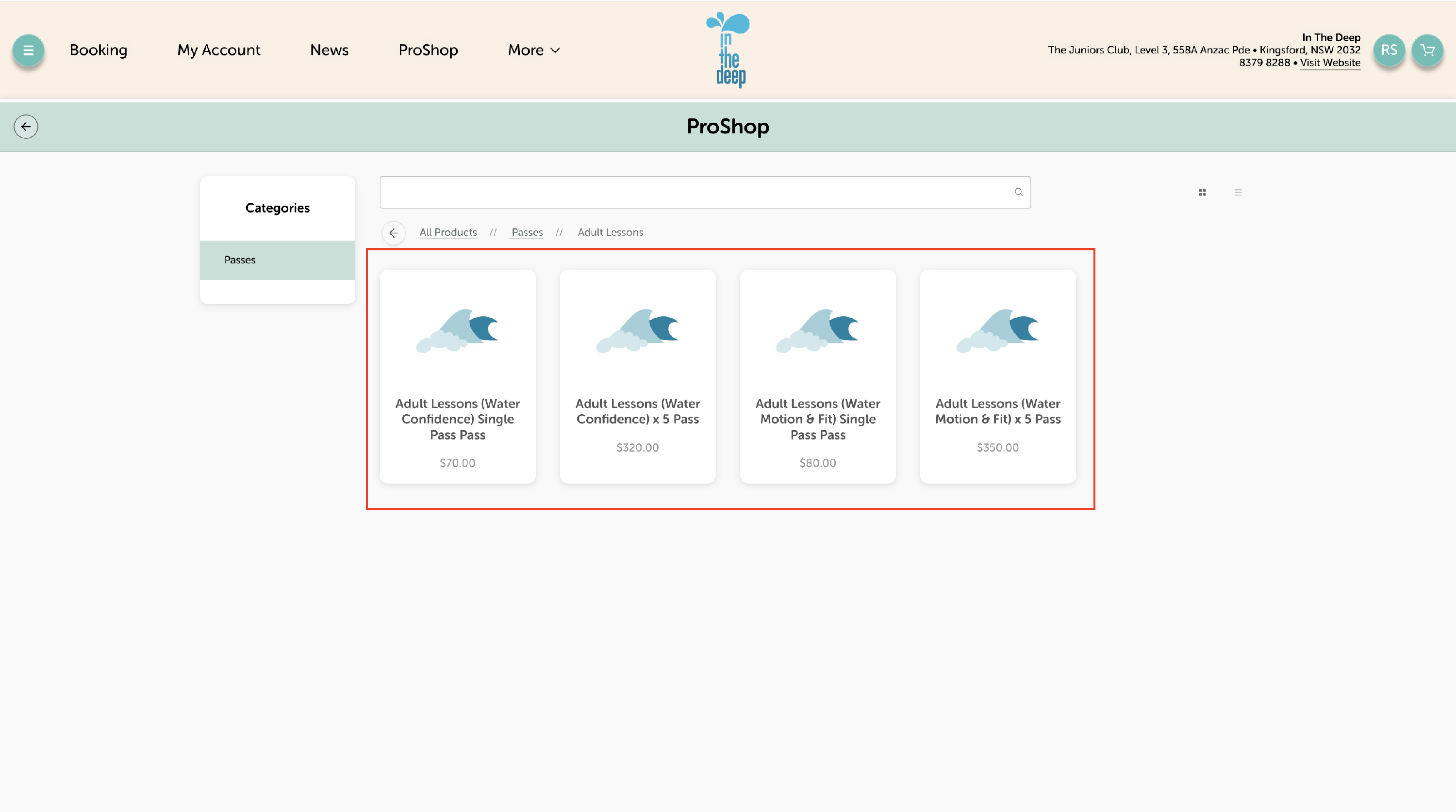Image resolution: width=1456 pixels, height=812 pixels.
Task: Go to the Booking page
Action: [x=99, y=50]
